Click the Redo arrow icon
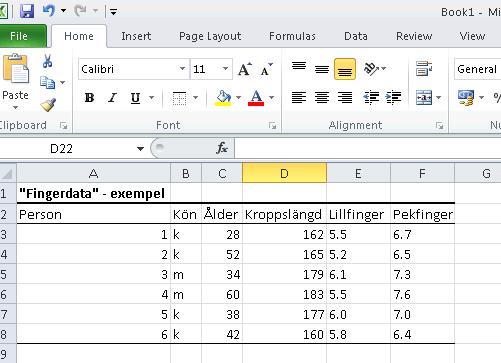Image resolution: width=501 pixels, height=363 pixels. coord(80,11)
